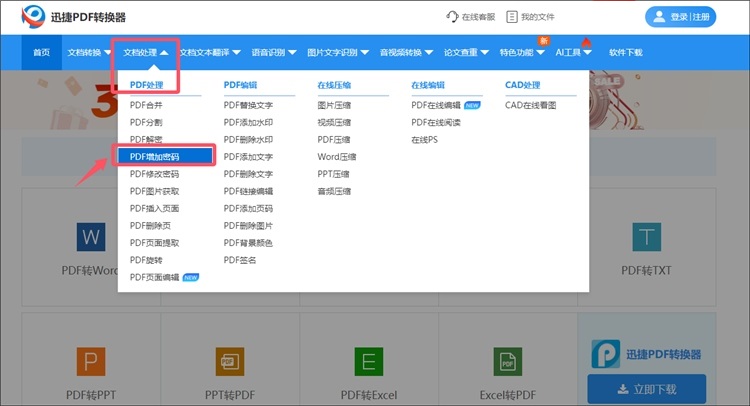Expand the 特色功能 dropdown

[x=522, y=52]
